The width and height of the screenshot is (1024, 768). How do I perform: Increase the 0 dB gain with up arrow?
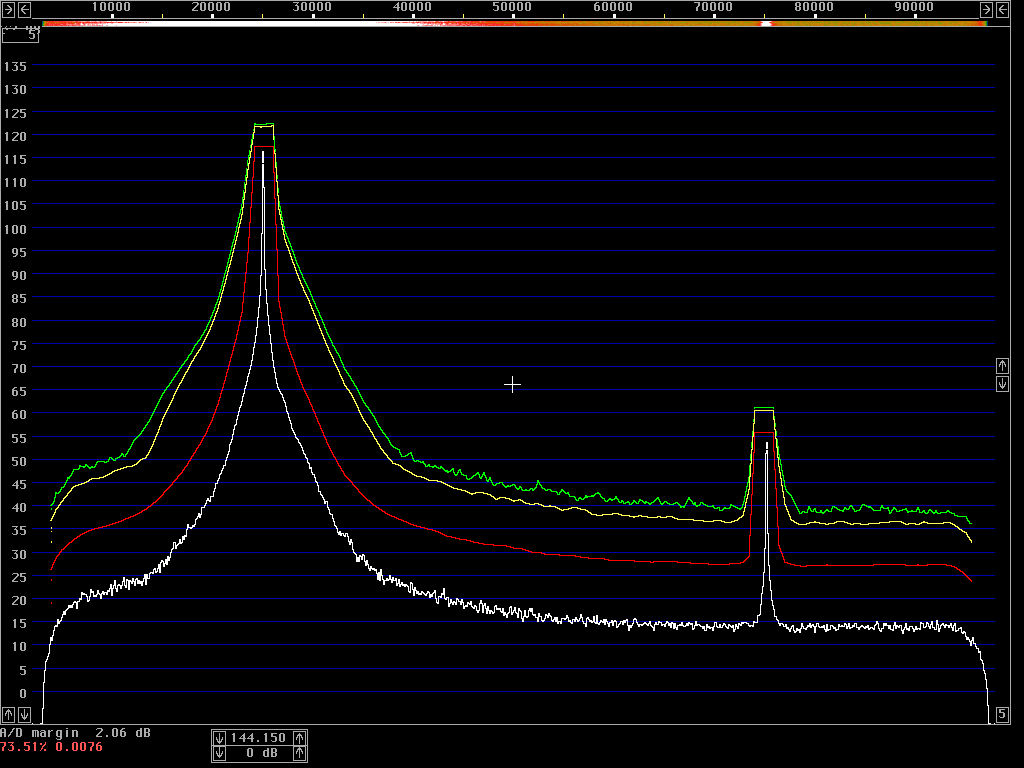(299, 754)
